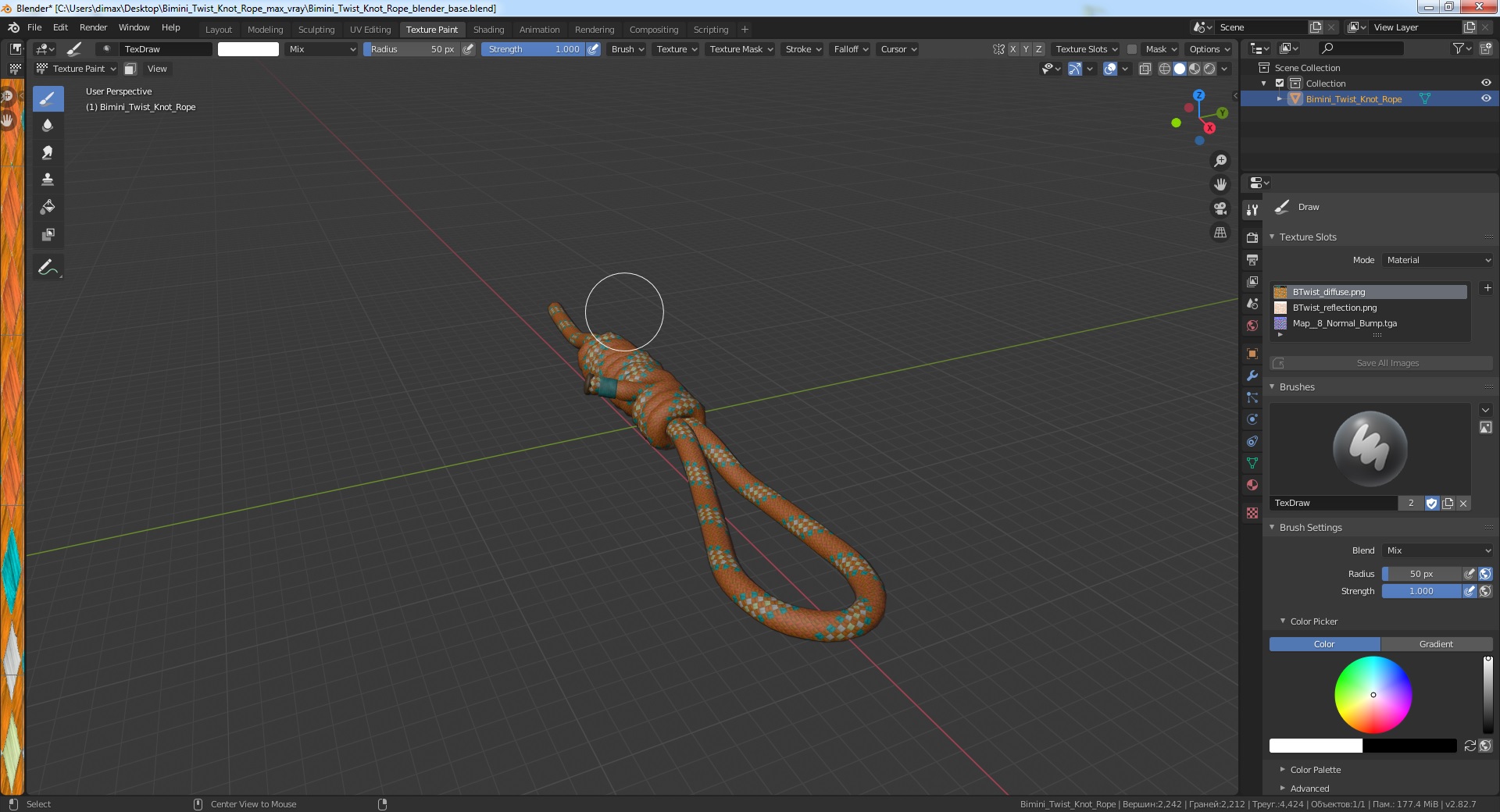Expand the Advanced section
Image resolution: width=1500 pixels, height=812 pixels.
pyautogui.click(x=1309, y=789)
